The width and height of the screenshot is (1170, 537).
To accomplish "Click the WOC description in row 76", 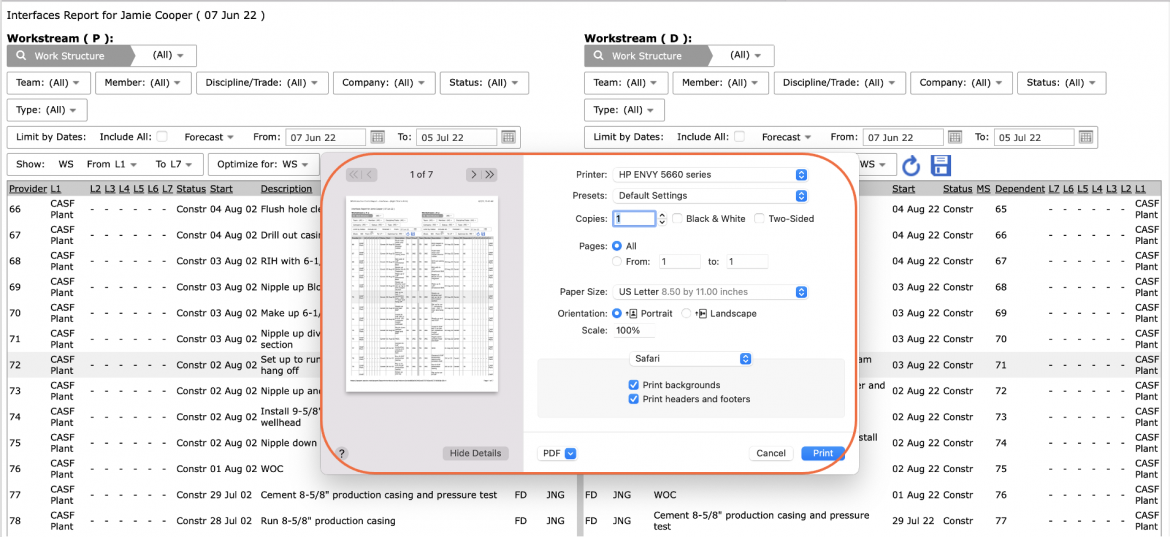I will [270, 468].
